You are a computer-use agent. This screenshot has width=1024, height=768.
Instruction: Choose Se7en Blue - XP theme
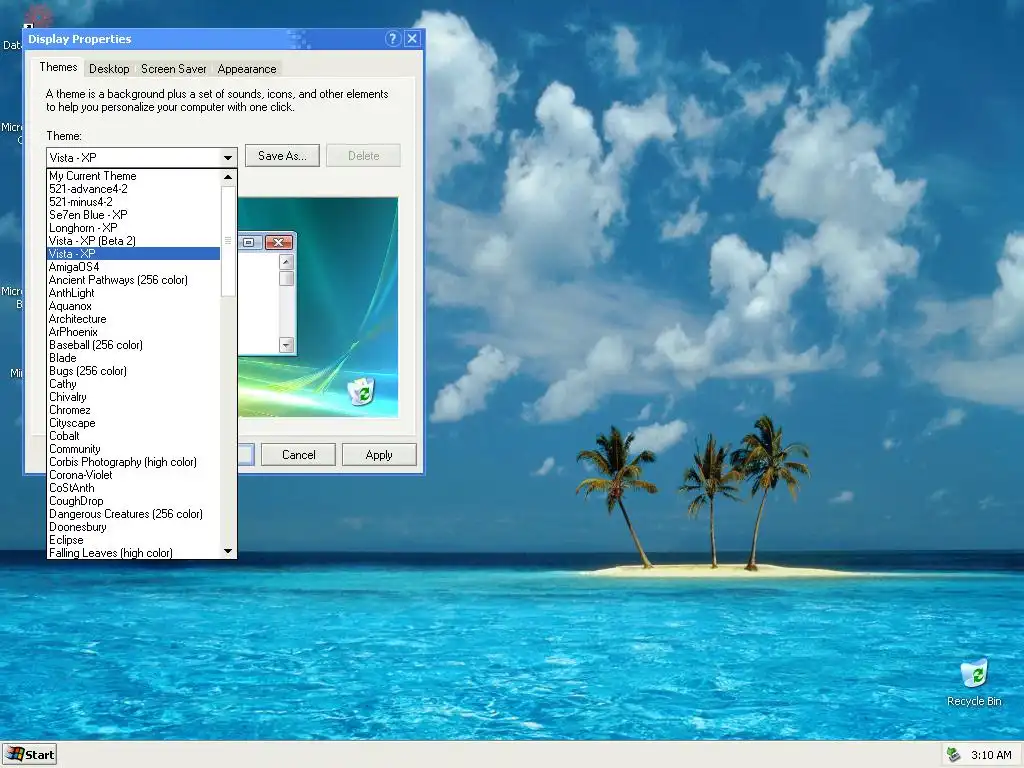[x=134, y=215]
